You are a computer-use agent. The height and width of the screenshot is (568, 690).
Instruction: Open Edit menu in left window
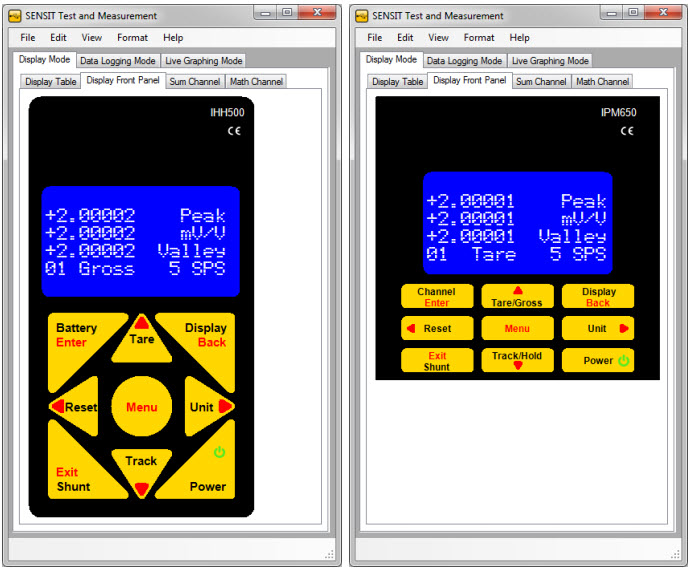58,38
